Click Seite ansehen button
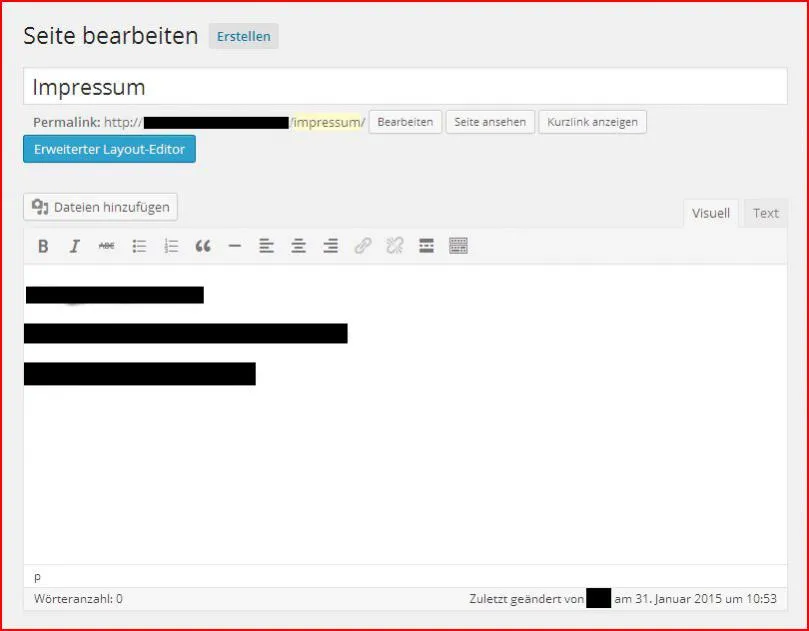Image resolution: width=809 pixels, height=631 pixels. [490, 122]
